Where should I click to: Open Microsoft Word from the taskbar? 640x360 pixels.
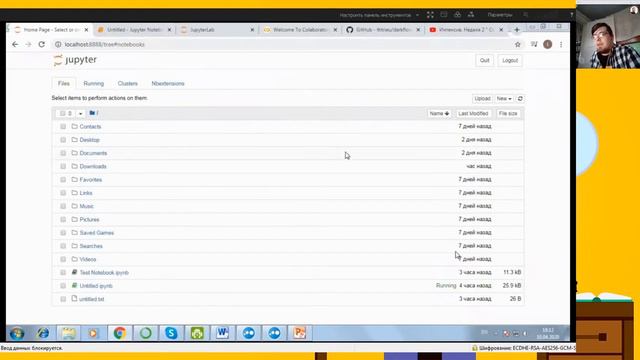pos(222,333)
